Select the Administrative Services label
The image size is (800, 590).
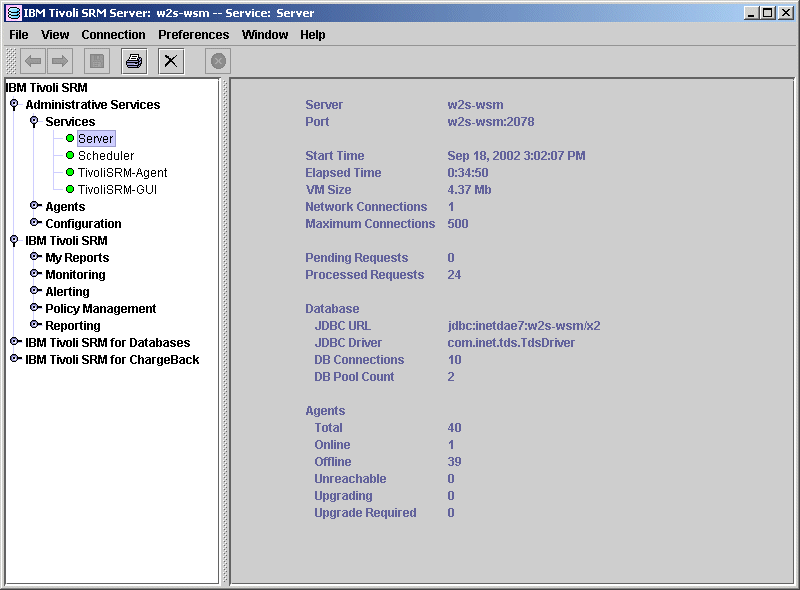93,105
